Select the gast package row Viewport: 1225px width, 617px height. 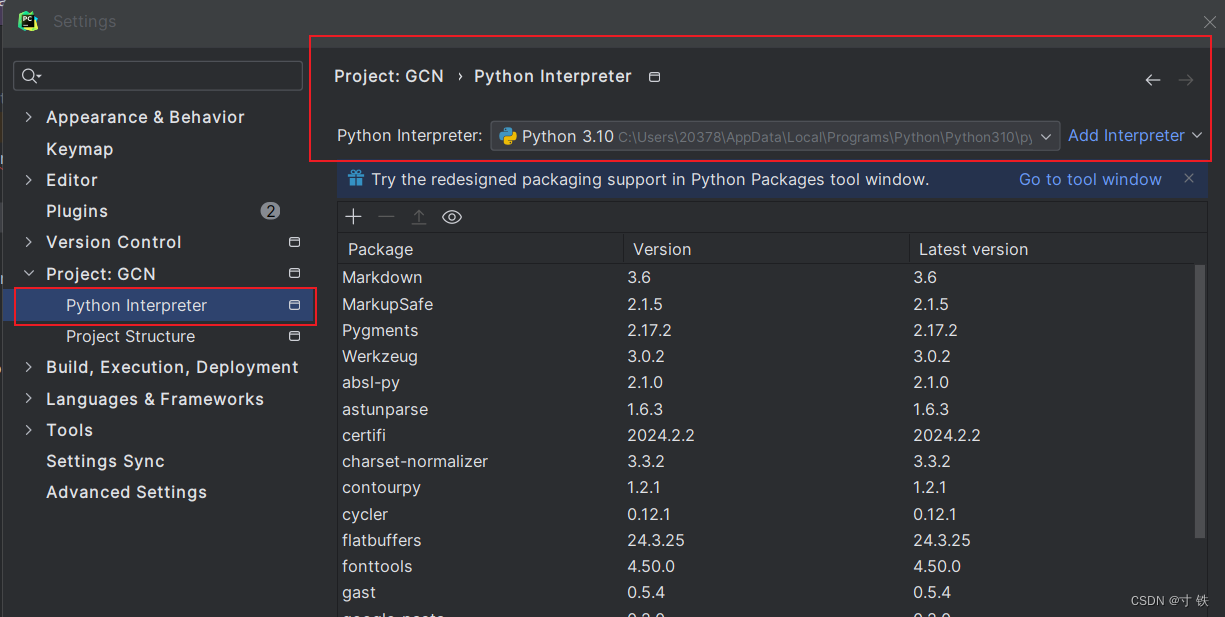(766, 592)
